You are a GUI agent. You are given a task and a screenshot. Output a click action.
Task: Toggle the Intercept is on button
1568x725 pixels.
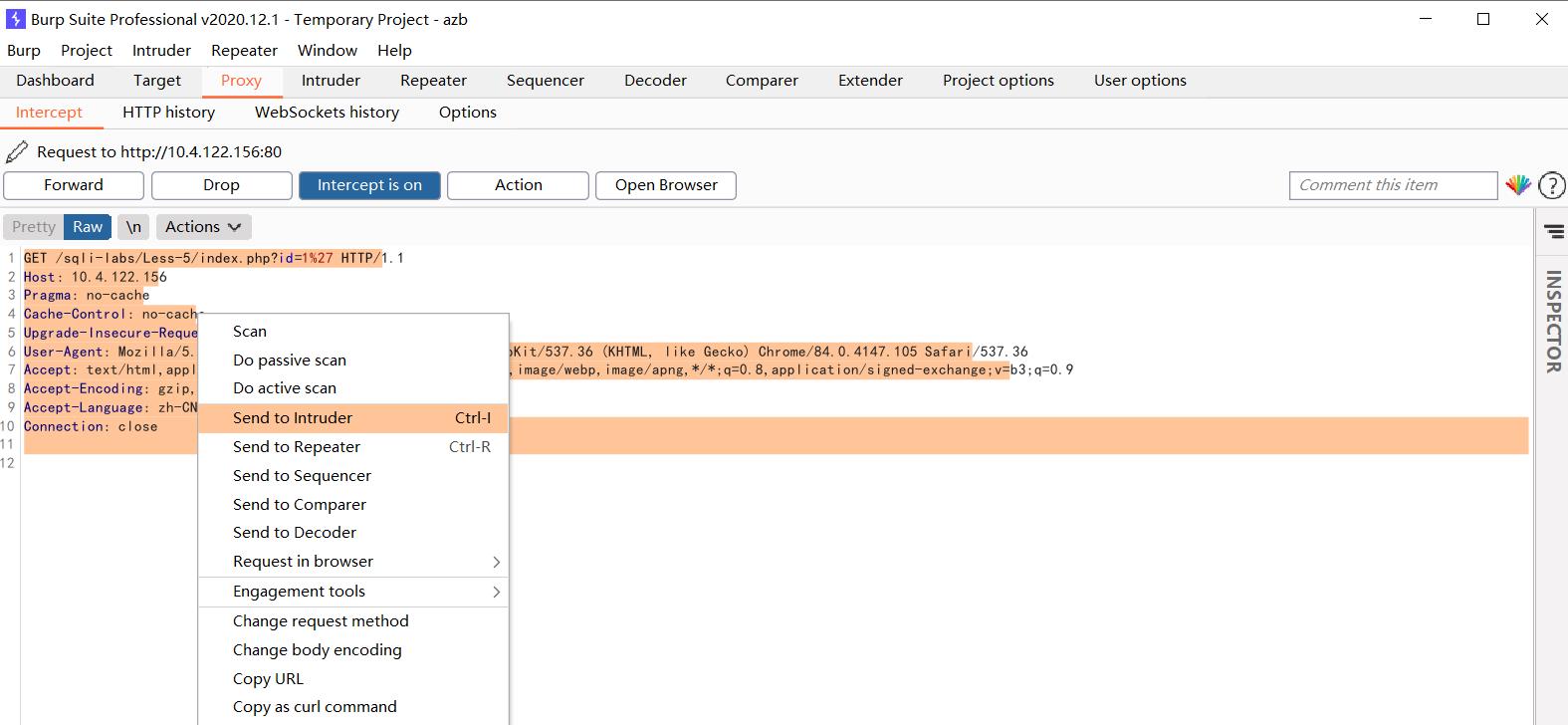tap(369, 185)
